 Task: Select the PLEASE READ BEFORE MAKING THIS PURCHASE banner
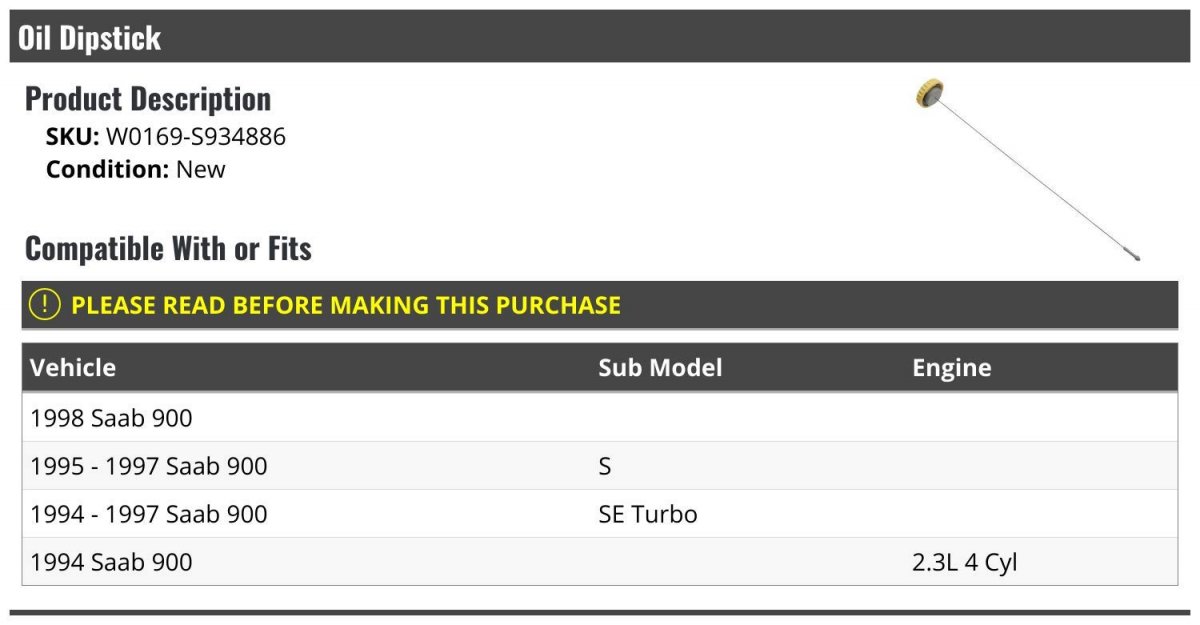(x=600, y=305)
